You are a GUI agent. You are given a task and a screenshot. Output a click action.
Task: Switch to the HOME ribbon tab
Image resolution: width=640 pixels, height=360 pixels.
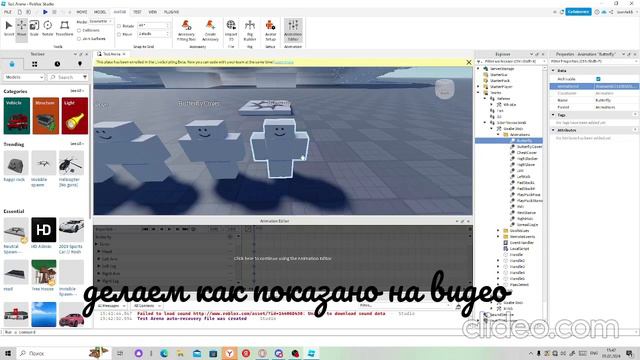pyautogui.click(x=82, y=12)
